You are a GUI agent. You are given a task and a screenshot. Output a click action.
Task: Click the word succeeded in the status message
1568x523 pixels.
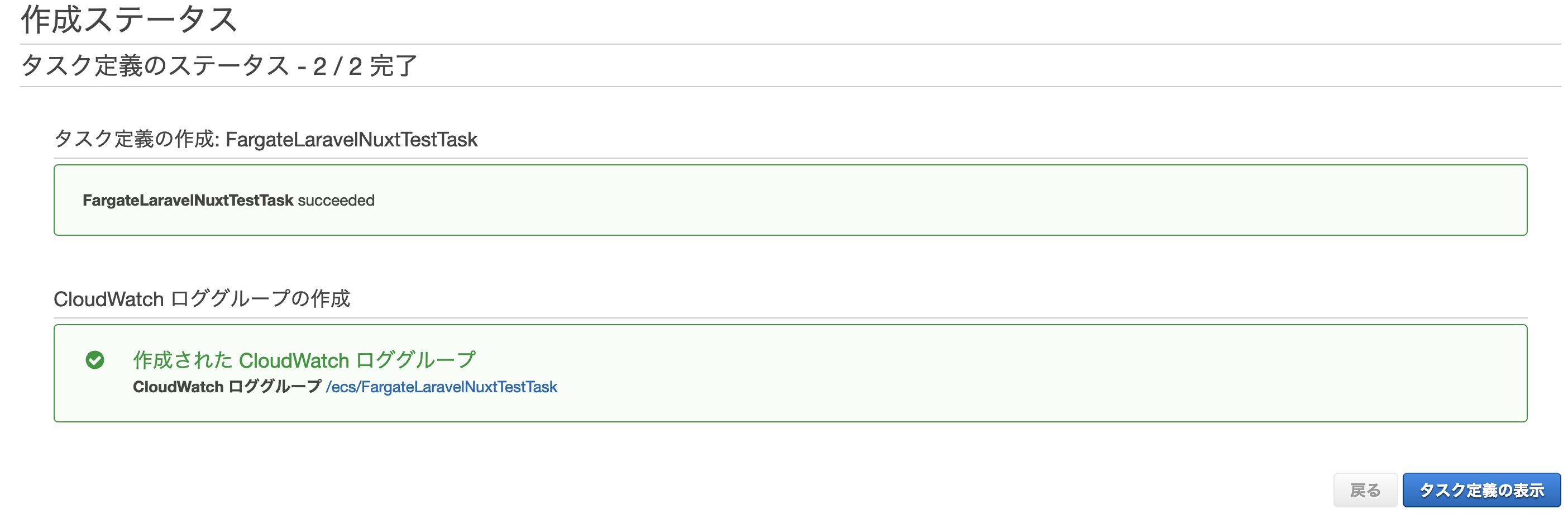click(336, 200)
